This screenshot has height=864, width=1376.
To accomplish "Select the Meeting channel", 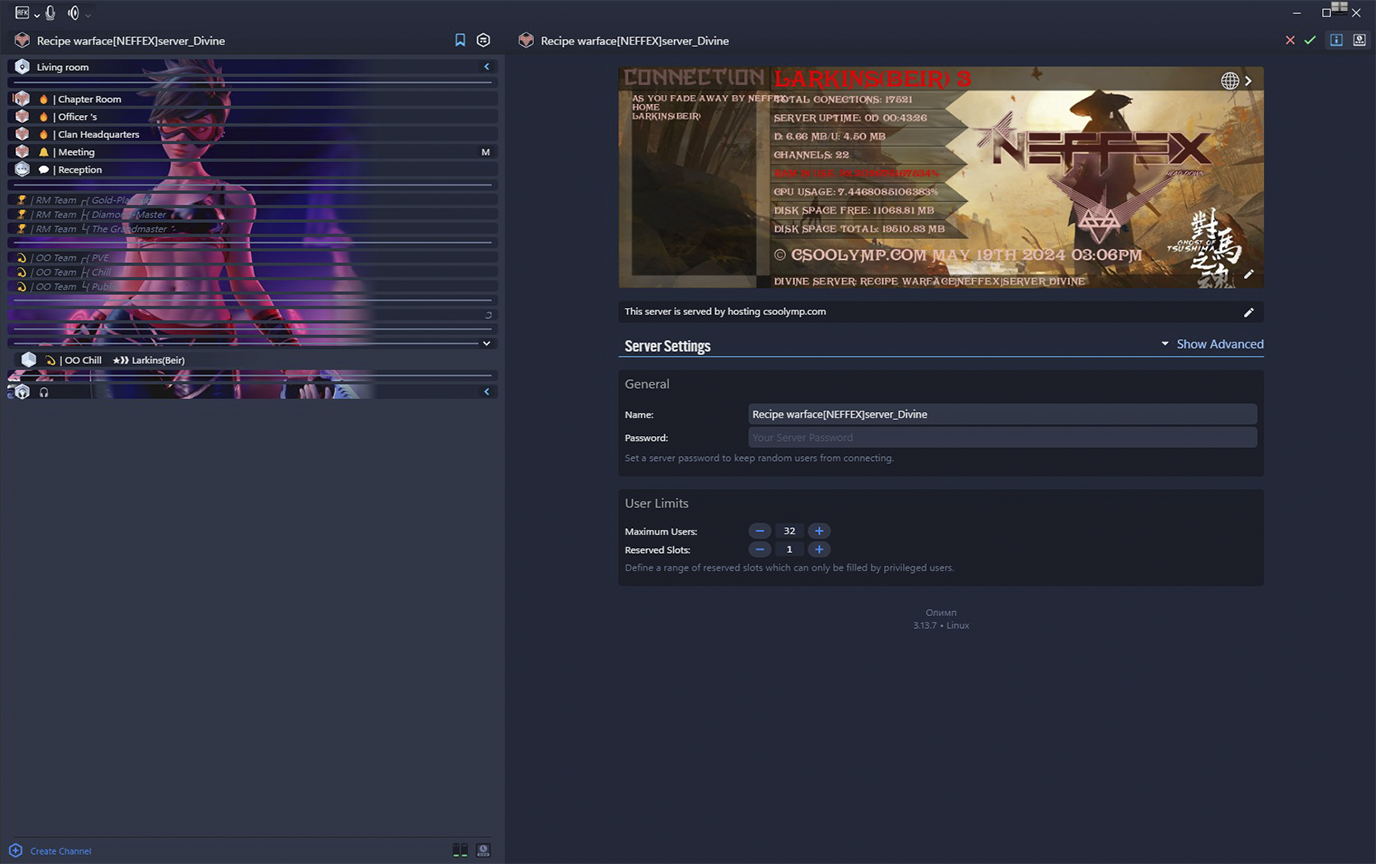I will [252, 152].
